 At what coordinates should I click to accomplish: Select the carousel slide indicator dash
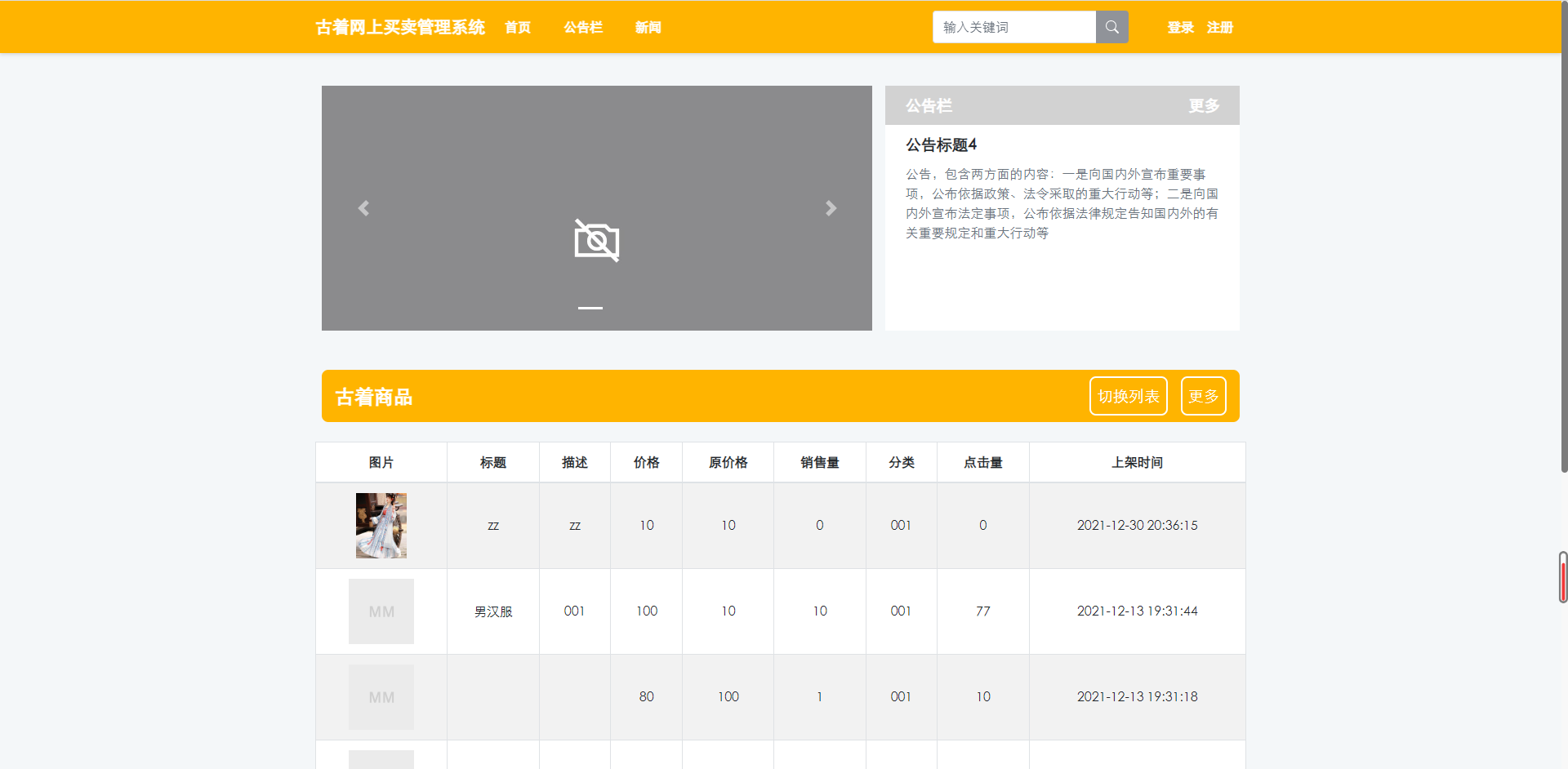590,308
